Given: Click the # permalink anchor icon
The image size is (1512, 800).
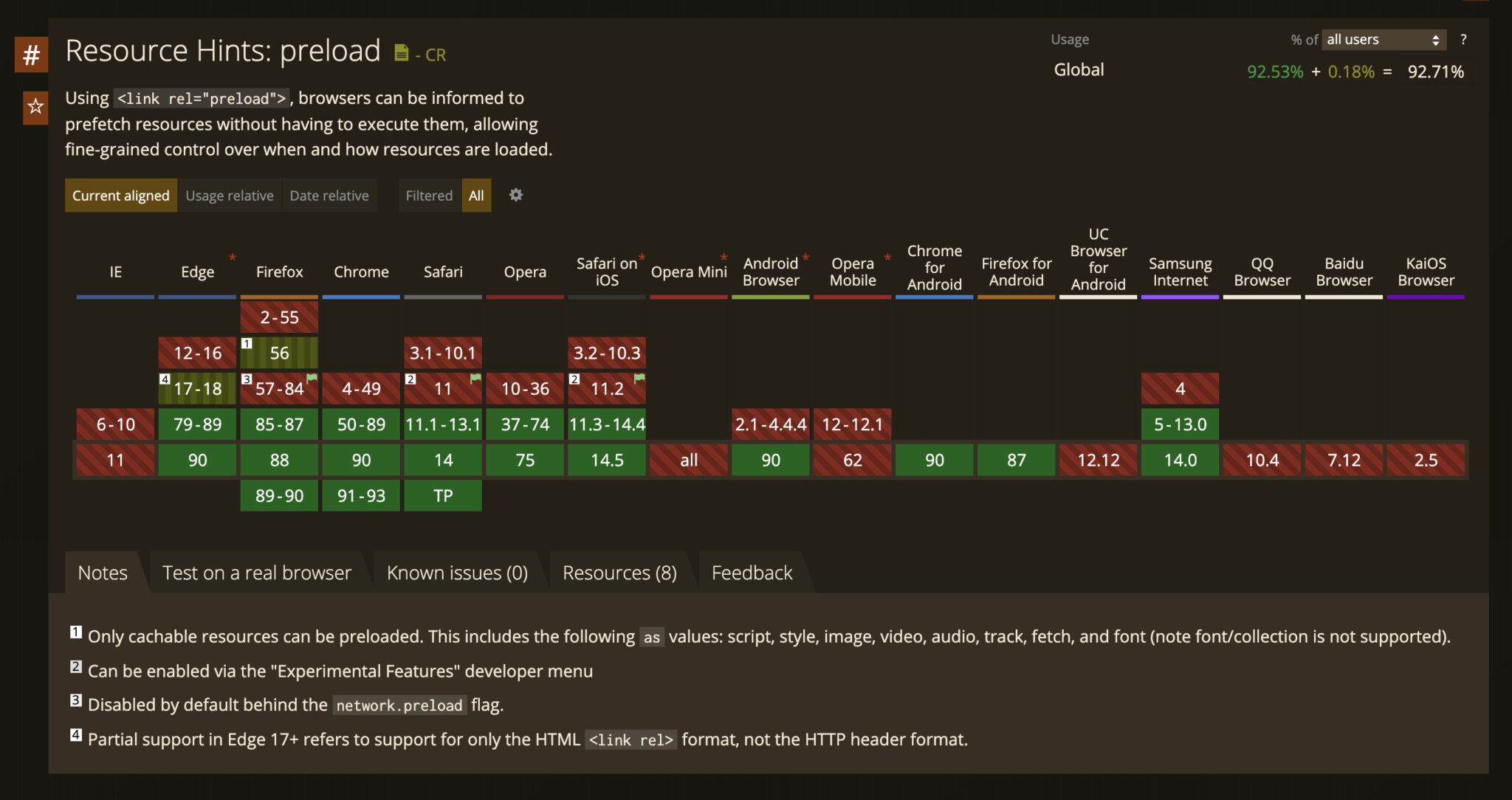Looking at the screenshot, I should 31,54.
